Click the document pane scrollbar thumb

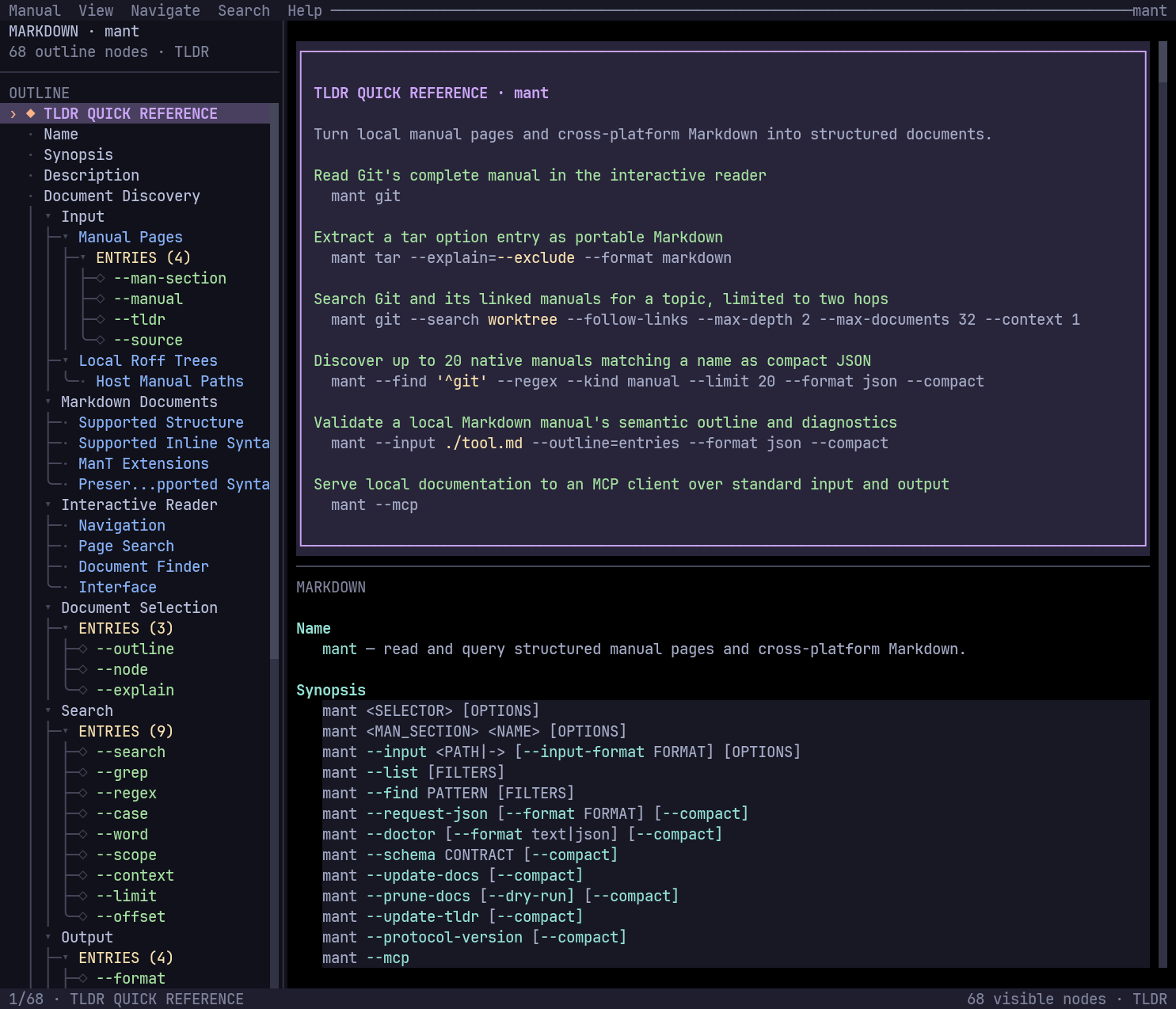pos(1163,62)
